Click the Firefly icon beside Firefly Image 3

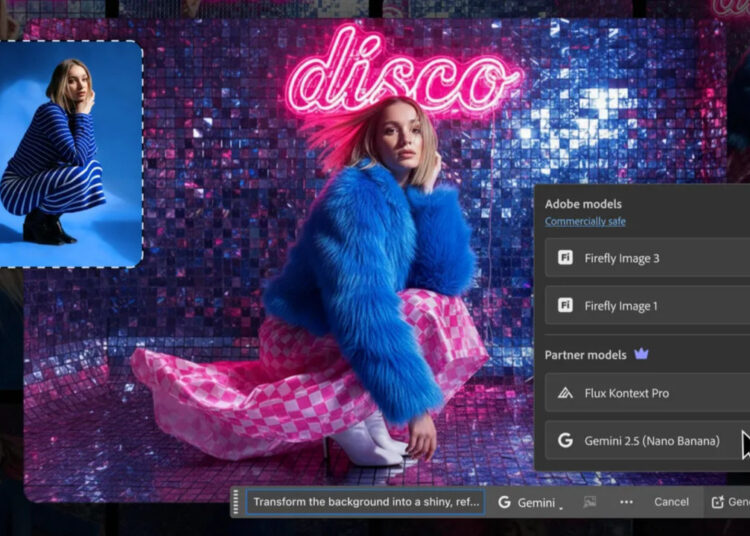pos(565,259)
